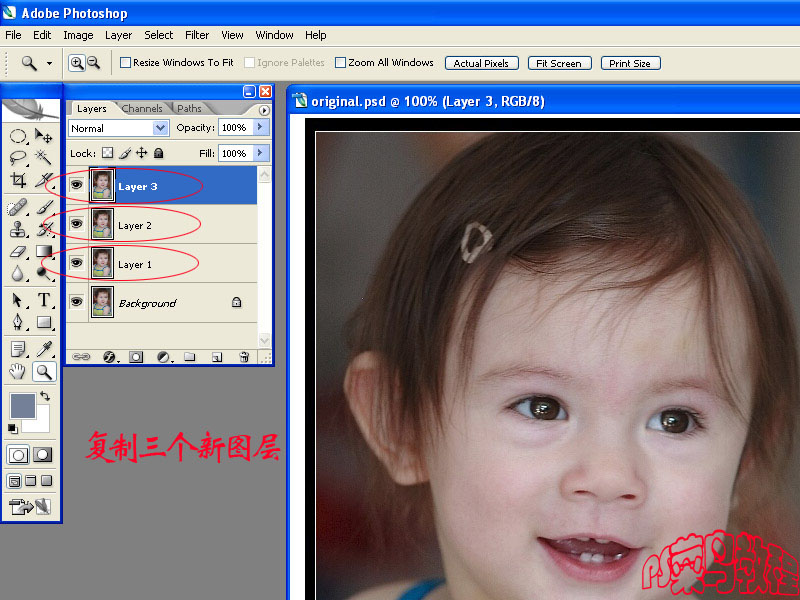The width and height of the screenshot is (800, 600).
Task: Select the Magic Wand tool
Action: [43, 158]
